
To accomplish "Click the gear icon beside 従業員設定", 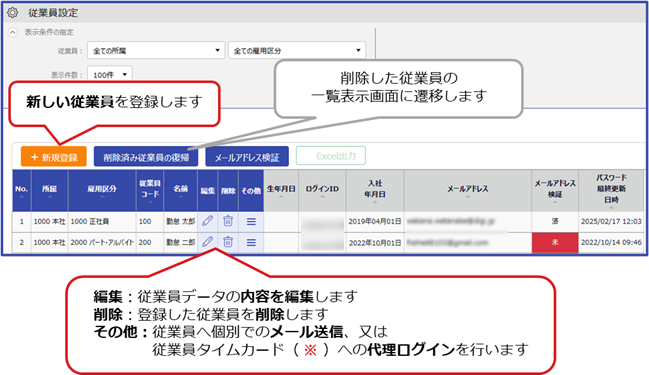I will click(13, 13).
